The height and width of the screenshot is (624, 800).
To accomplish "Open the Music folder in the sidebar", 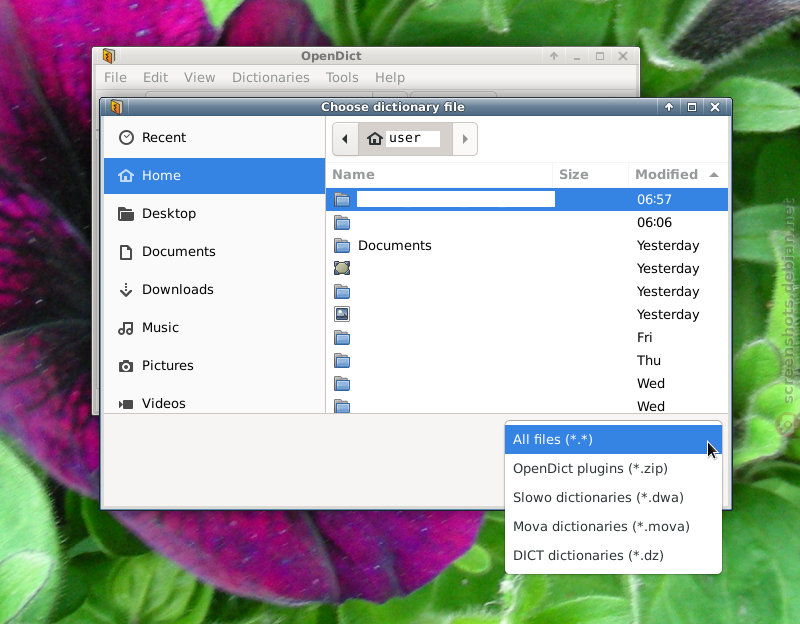I will click(214, 328).
